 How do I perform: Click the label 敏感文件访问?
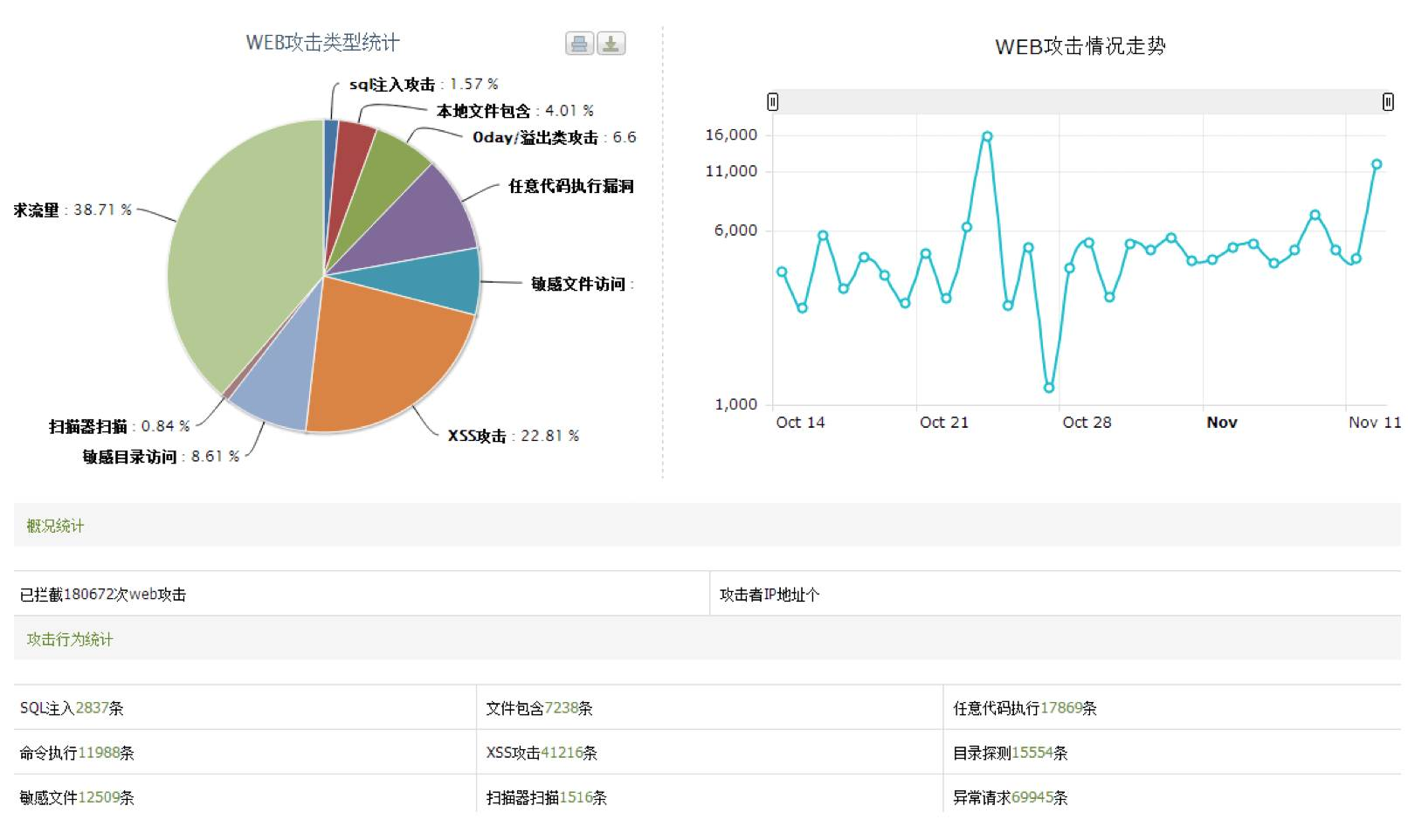click(x=578, y=284)
